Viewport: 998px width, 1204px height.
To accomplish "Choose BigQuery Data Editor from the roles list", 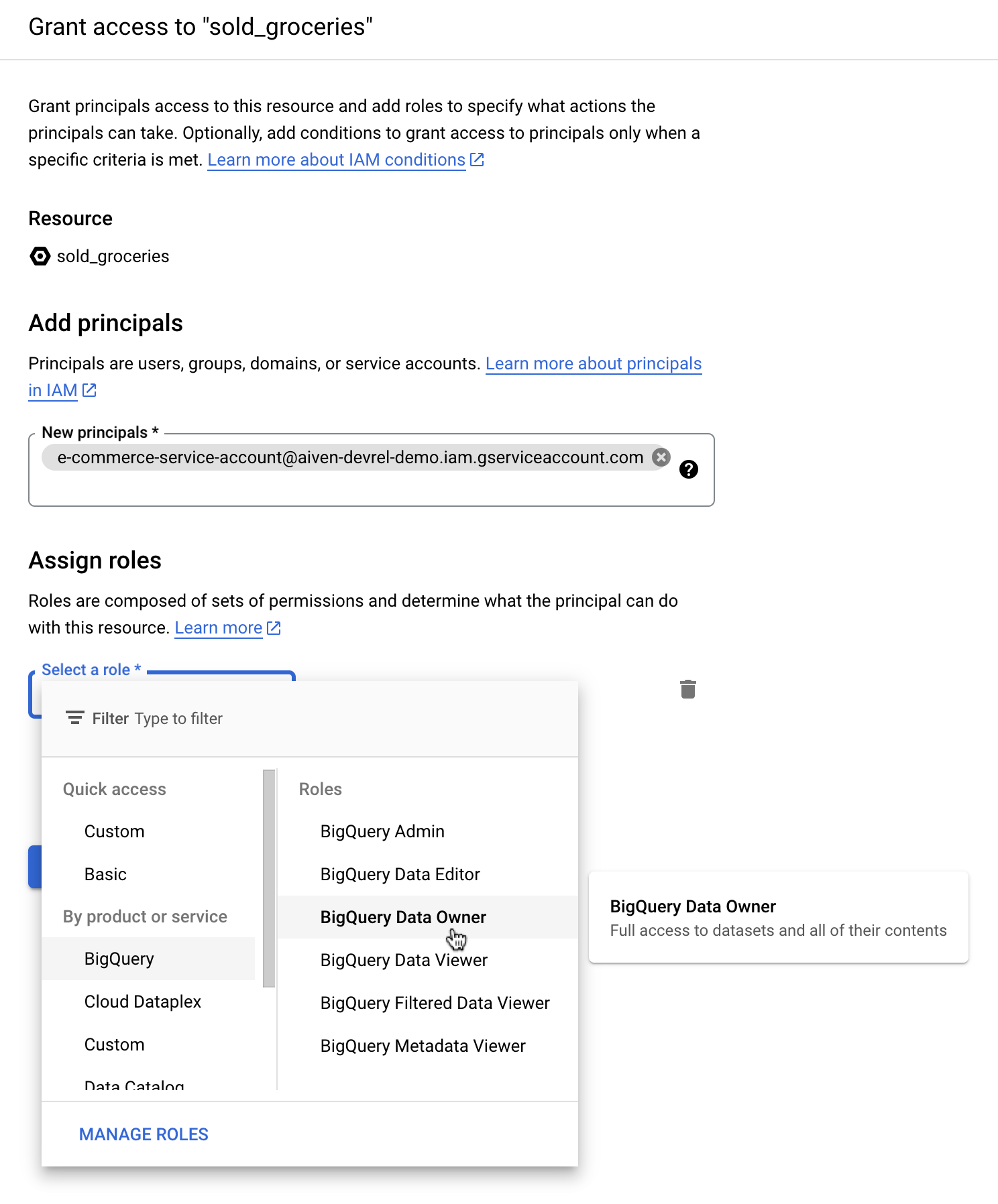I will coord(399,874).
